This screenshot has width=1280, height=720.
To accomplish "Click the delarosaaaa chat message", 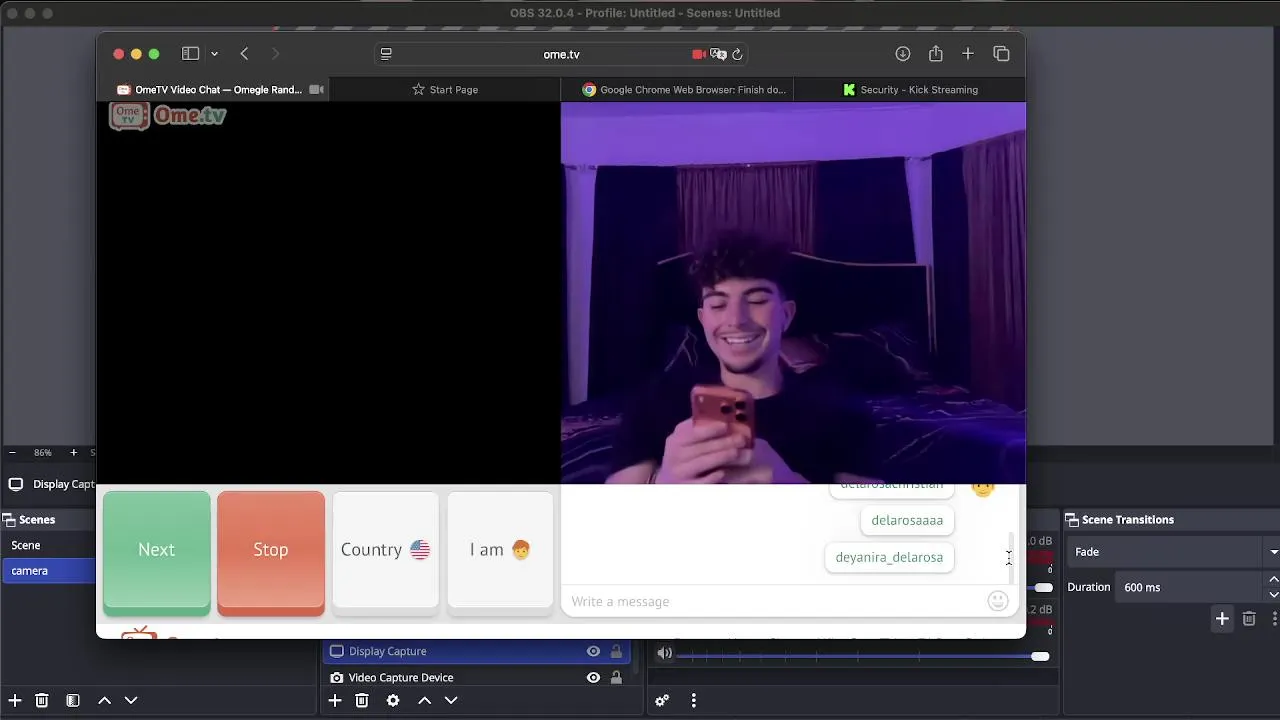I will pos(907,520).
